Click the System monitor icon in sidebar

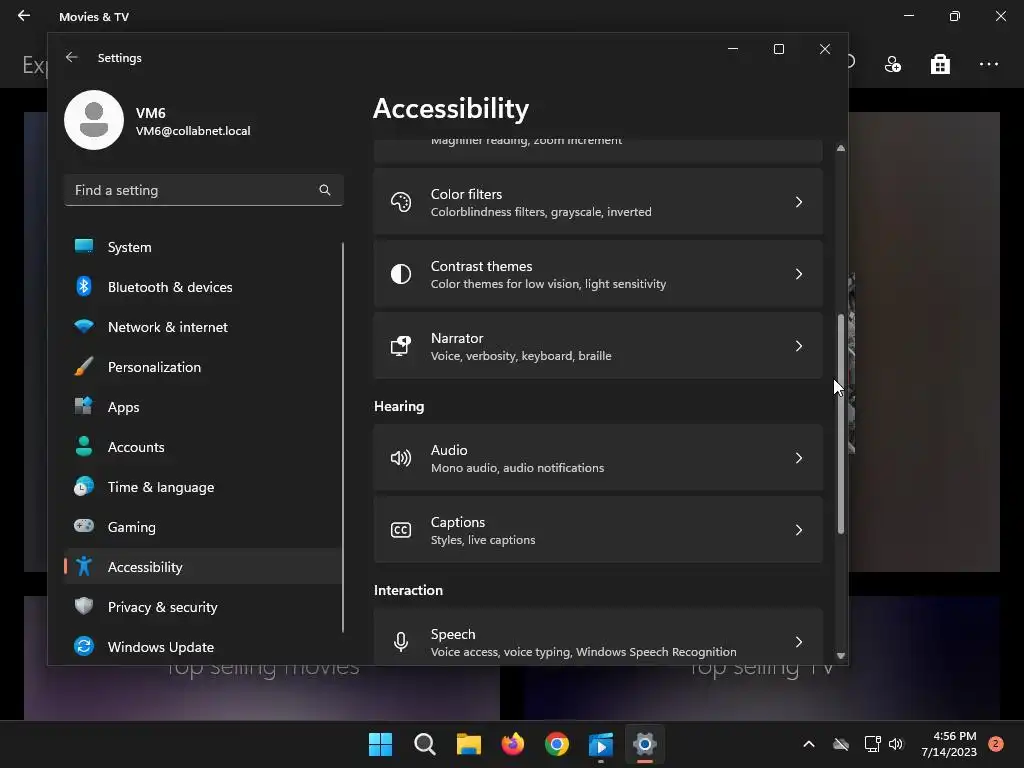84,246
